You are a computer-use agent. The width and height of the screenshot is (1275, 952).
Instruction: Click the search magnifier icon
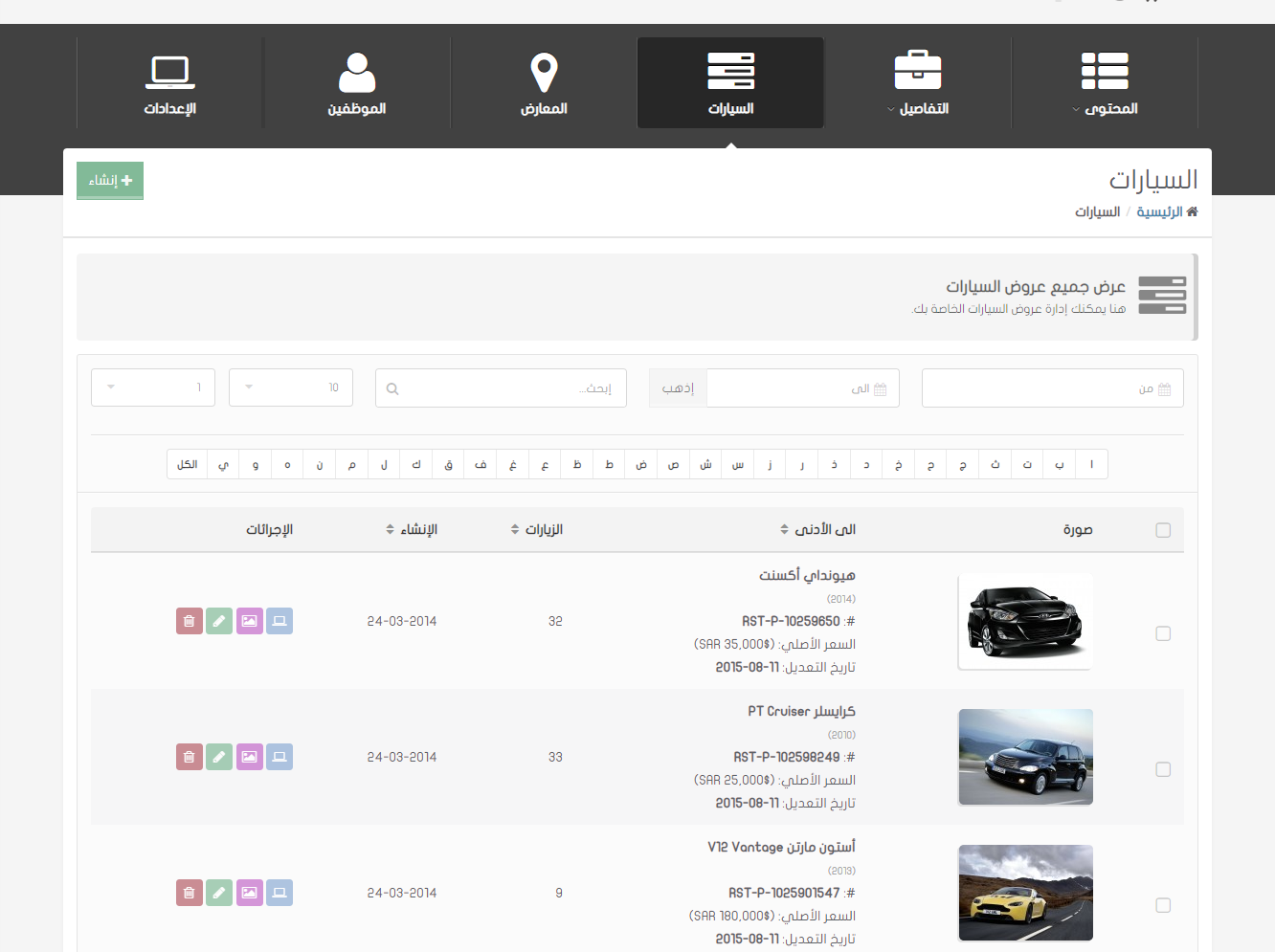point(392,388)
